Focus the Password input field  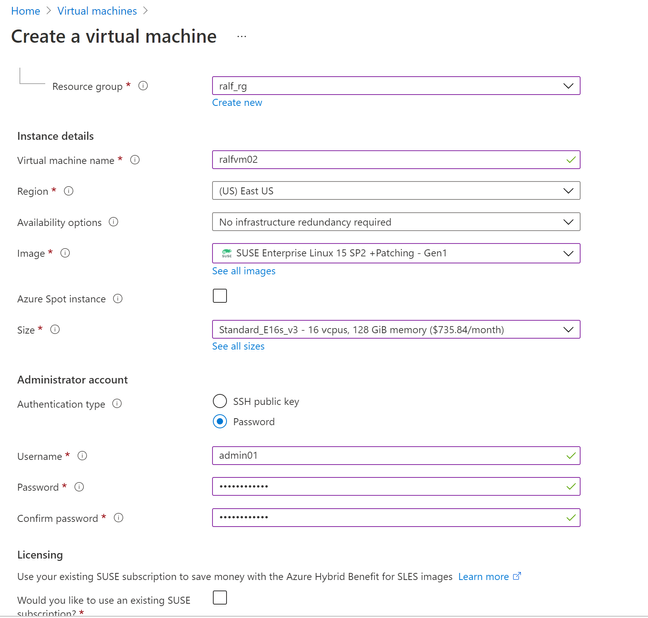[396, 487]
